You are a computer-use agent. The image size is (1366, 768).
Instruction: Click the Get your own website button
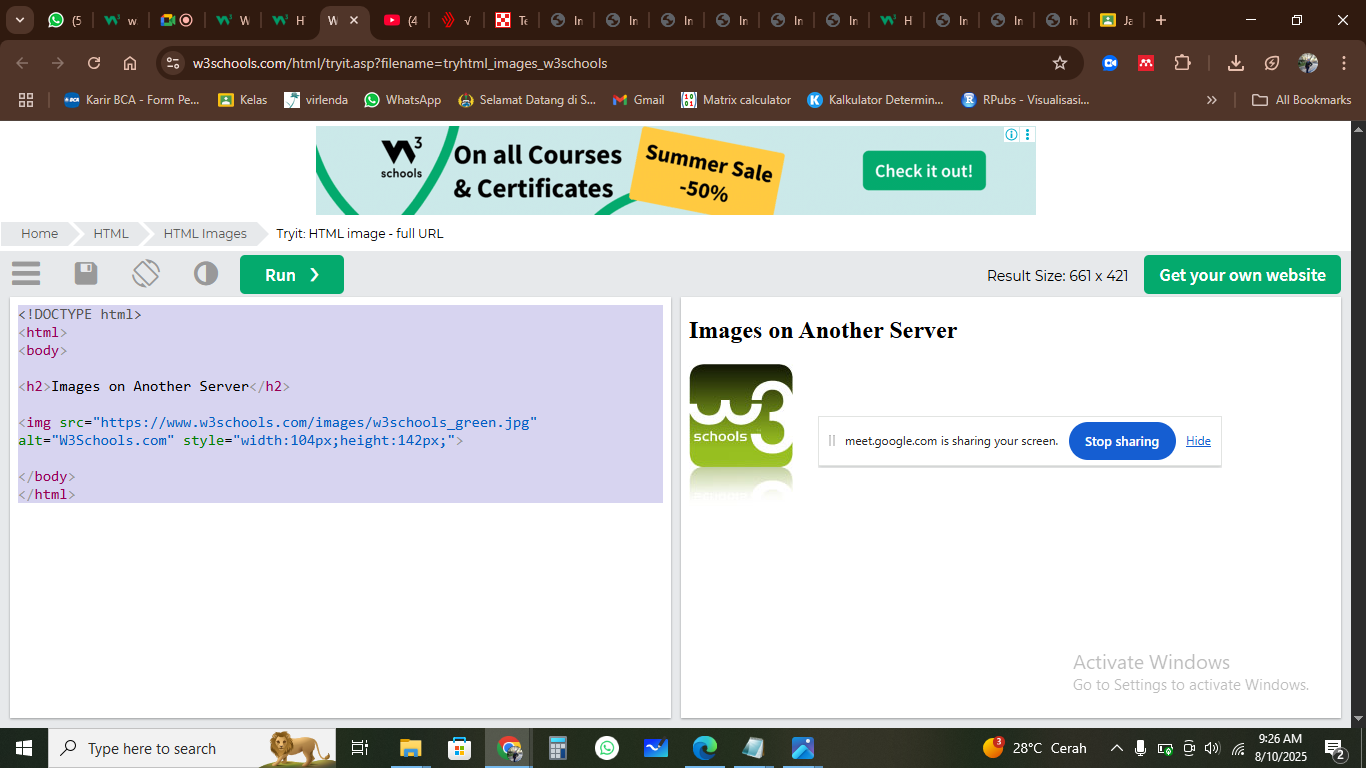(1242, 275)
